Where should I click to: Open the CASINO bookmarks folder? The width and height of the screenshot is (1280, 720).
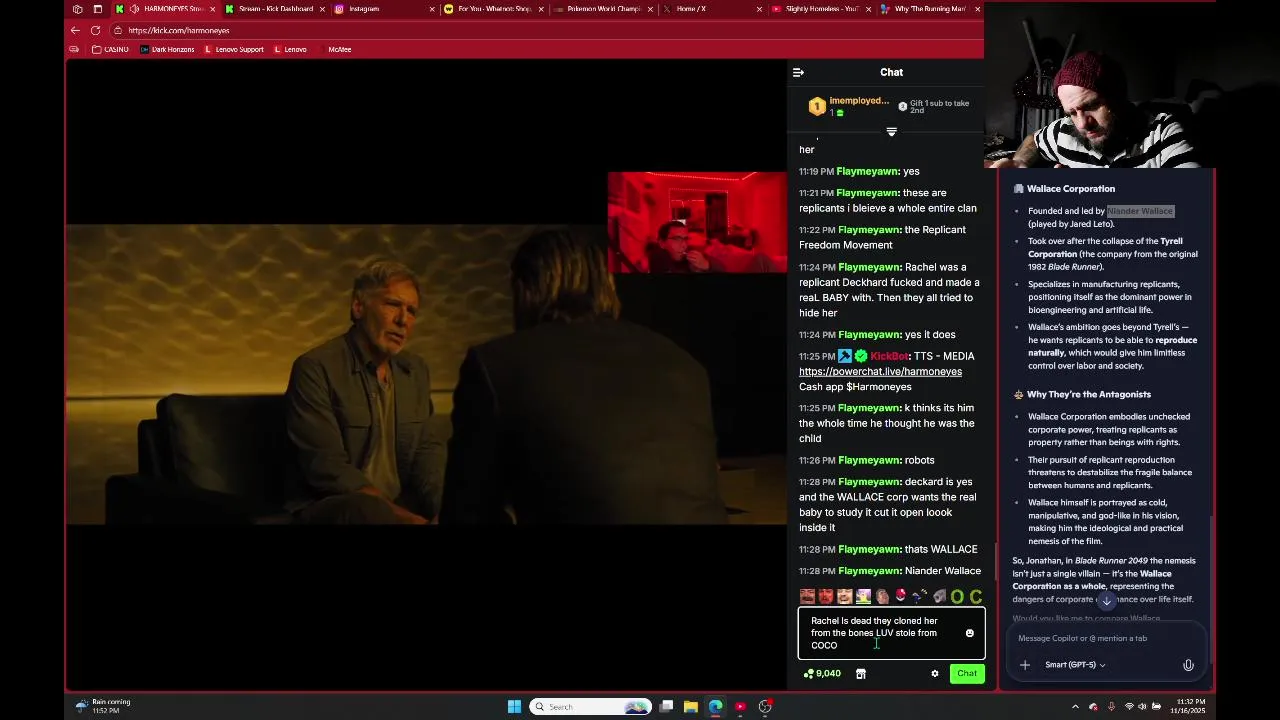pos(110,49)
